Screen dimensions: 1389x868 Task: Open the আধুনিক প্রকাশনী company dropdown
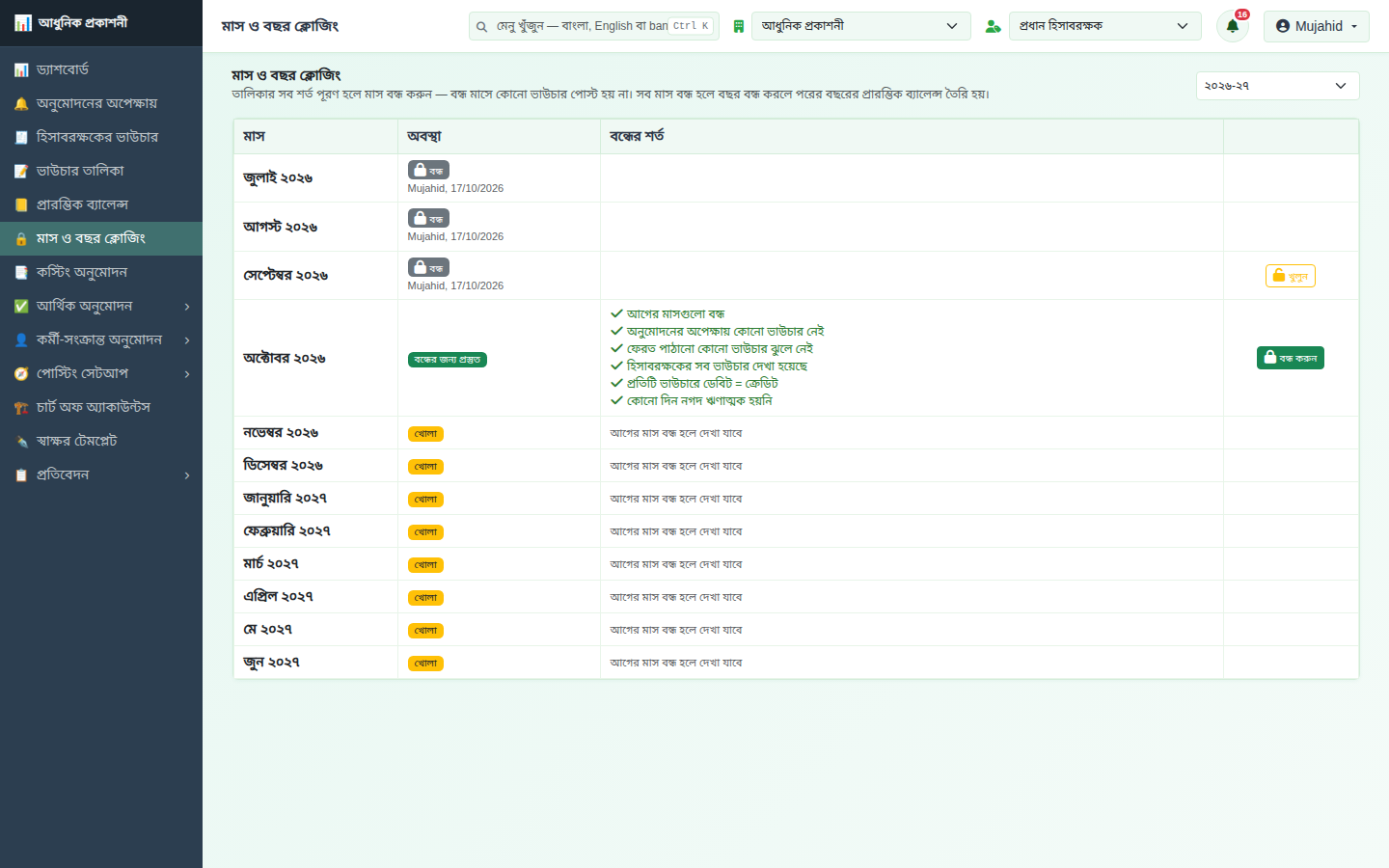pyautogui.click(x=861, y=26)
